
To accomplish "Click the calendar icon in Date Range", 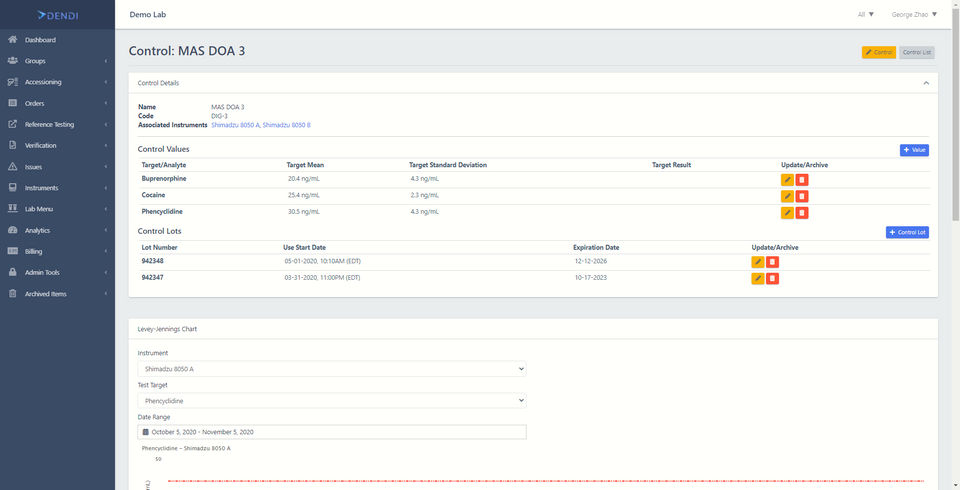I will point(146,432).
